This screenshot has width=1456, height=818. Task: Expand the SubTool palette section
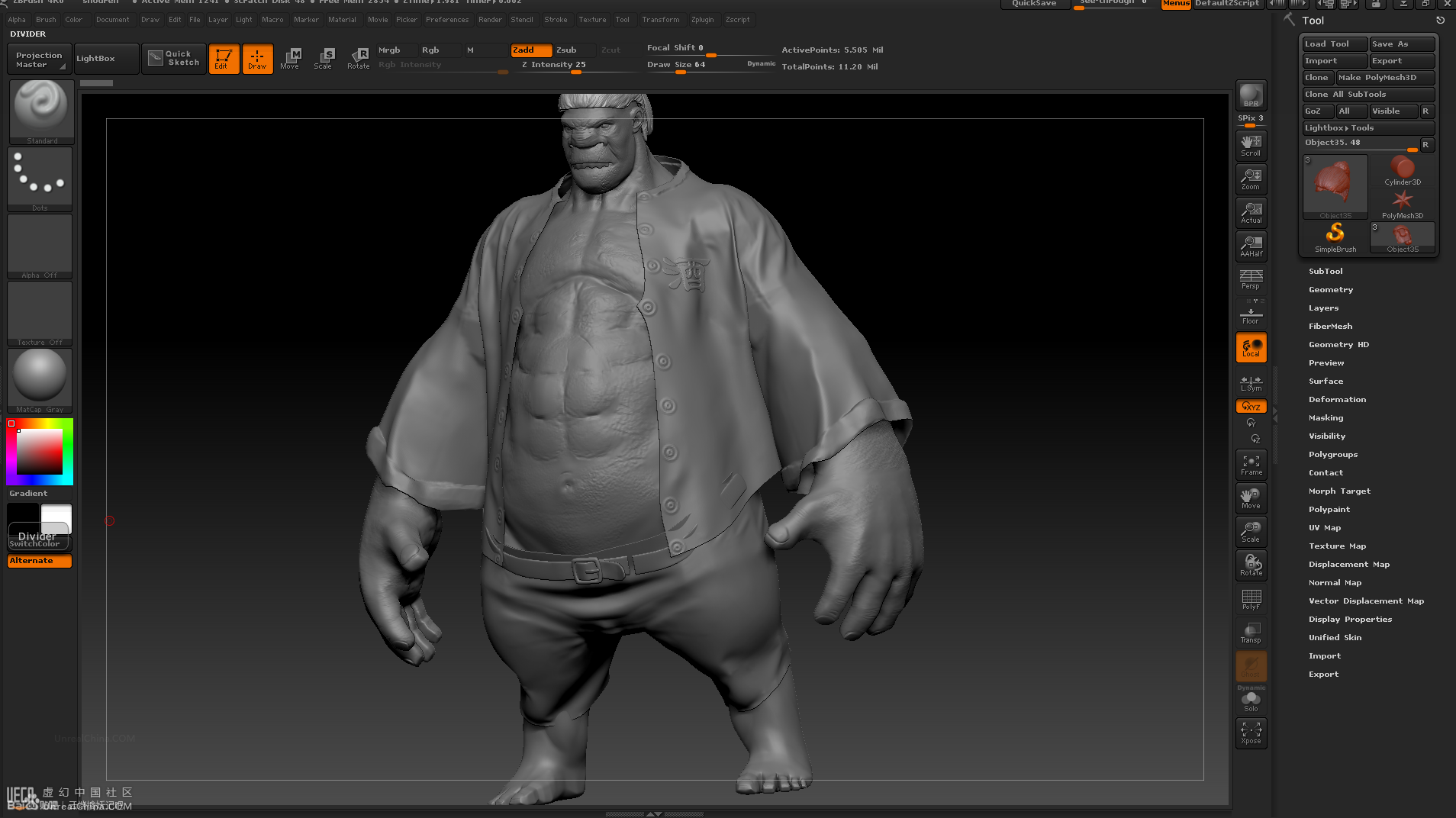pos(1326,271)
